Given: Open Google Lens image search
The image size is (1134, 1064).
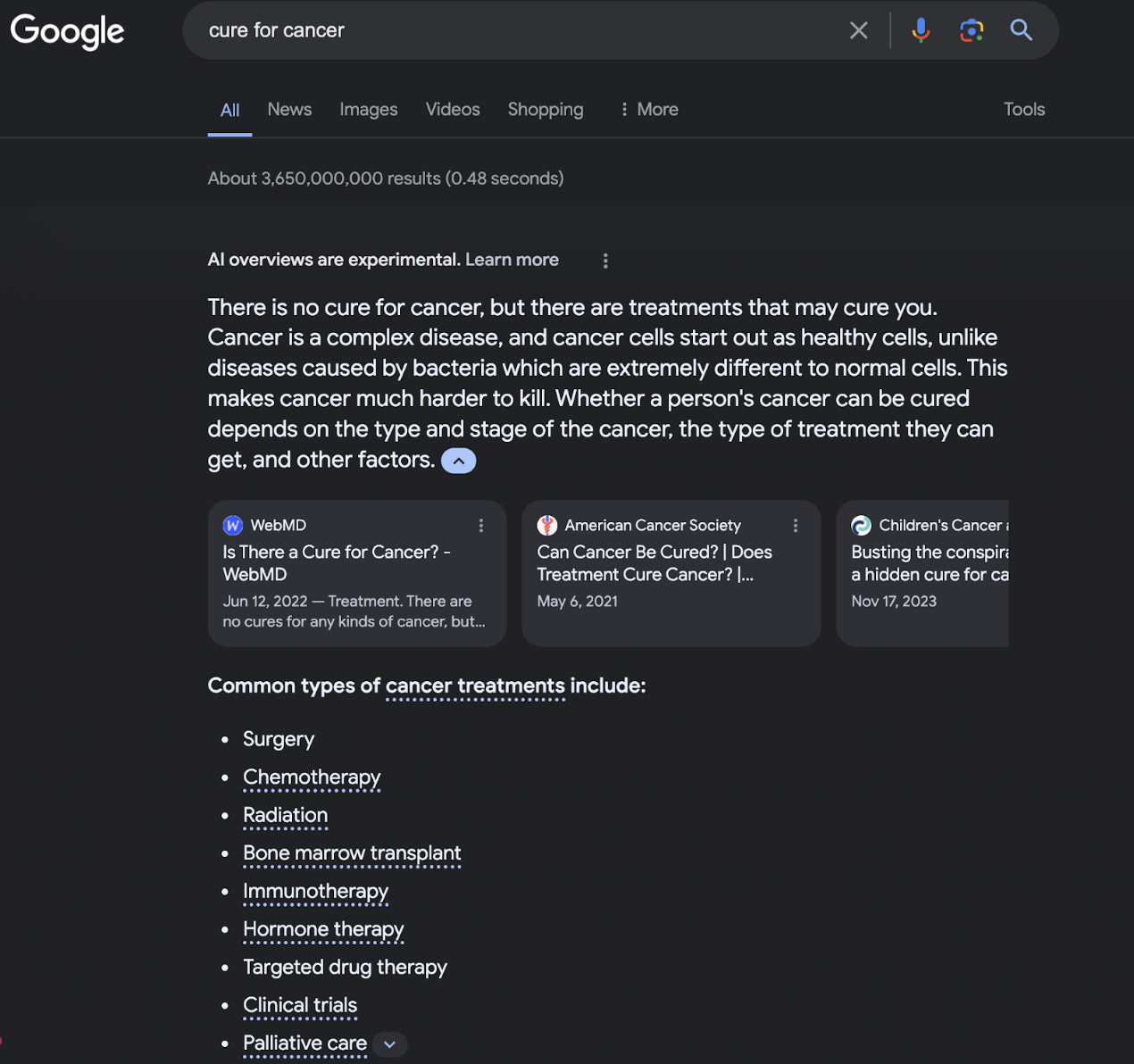Looking at the screenshot, I should click(971, 29).
